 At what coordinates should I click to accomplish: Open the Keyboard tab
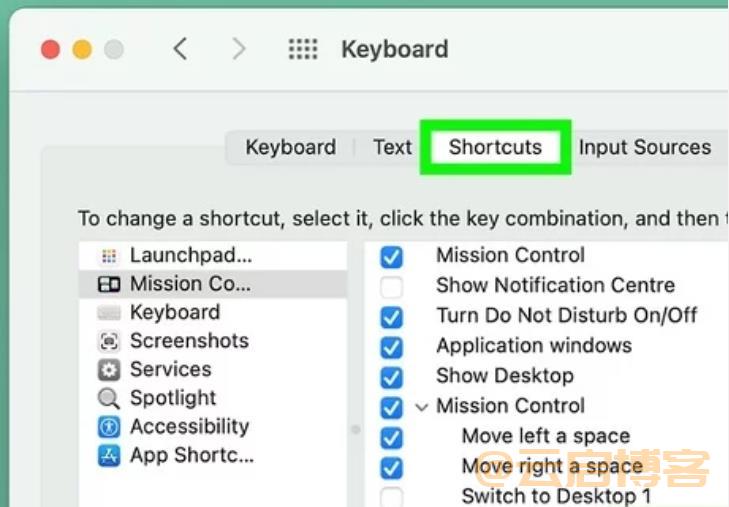click(x=291, y=147)
